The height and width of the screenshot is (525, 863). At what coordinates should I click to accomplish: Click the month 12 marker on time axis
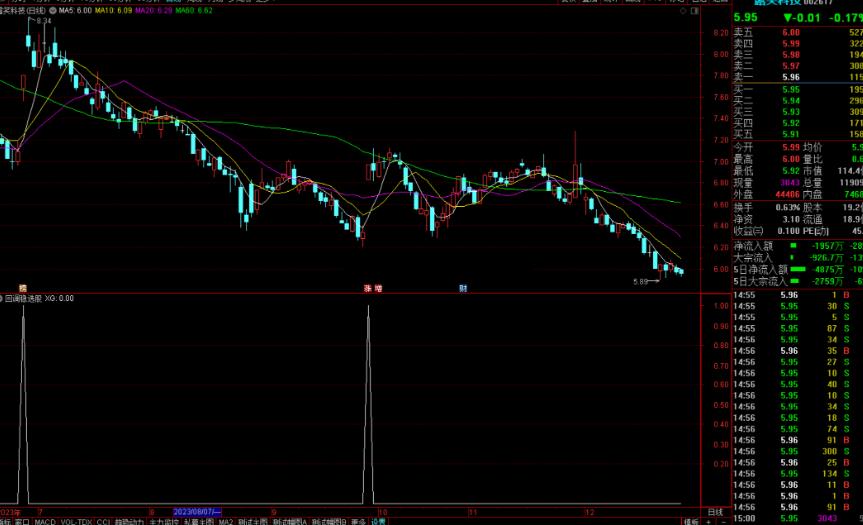589,512
